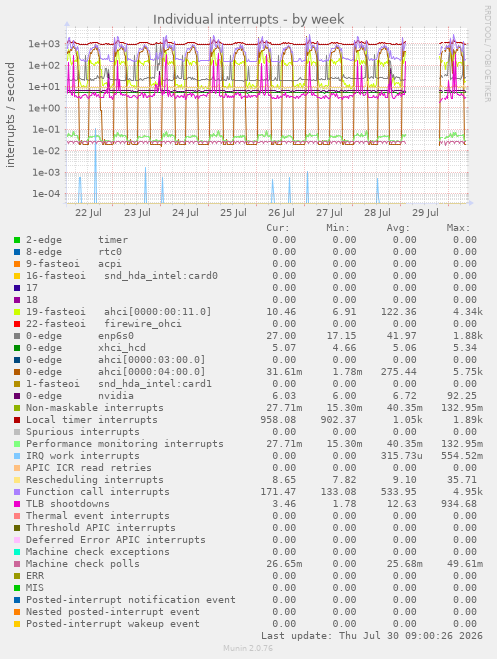Click the yellow-green 19-fasteoi ahci swatch
The width and height of the screenshot is (497, 659).
pyautogui.click(x=17, y=312)
